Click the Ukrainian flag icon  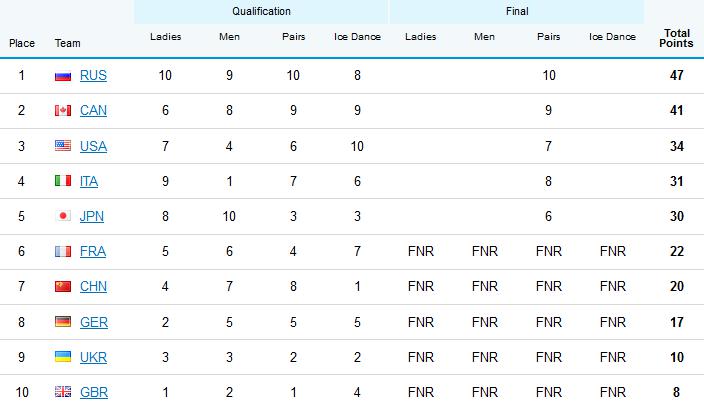pyautogui.click(x=63, y=357)
